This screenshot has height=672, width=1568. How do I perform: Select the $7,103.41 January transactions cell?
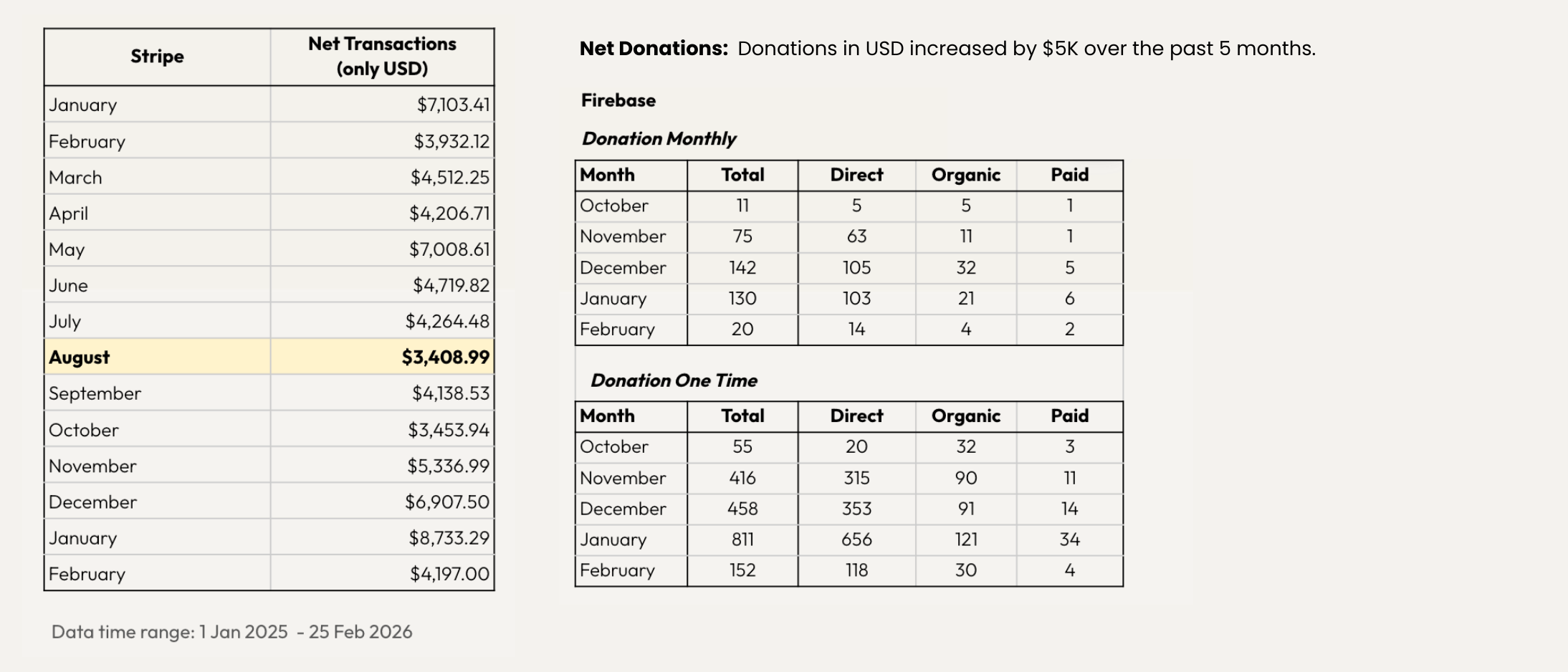click(453, 105)
